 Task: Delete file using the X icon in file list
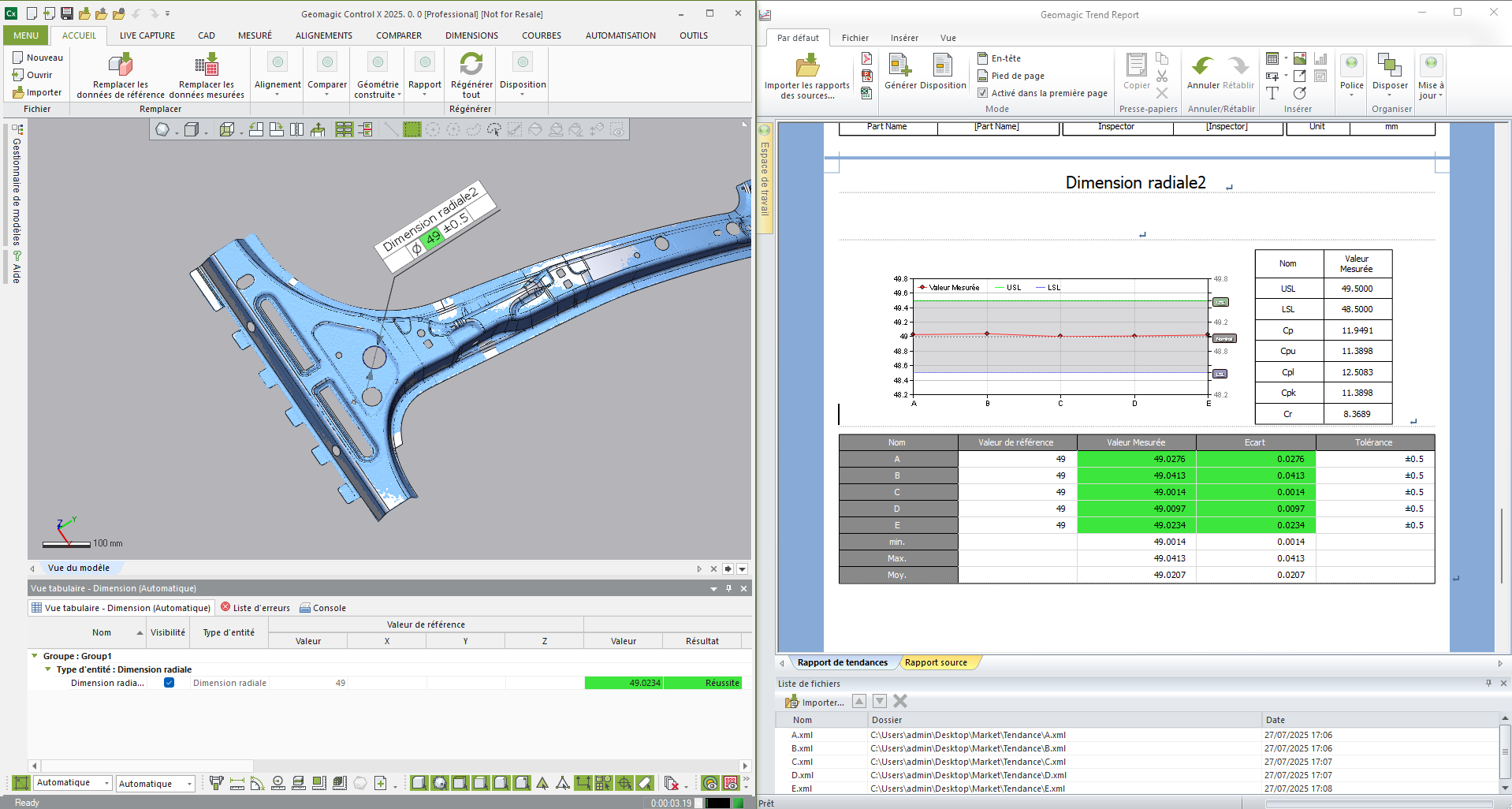[900, 701]
